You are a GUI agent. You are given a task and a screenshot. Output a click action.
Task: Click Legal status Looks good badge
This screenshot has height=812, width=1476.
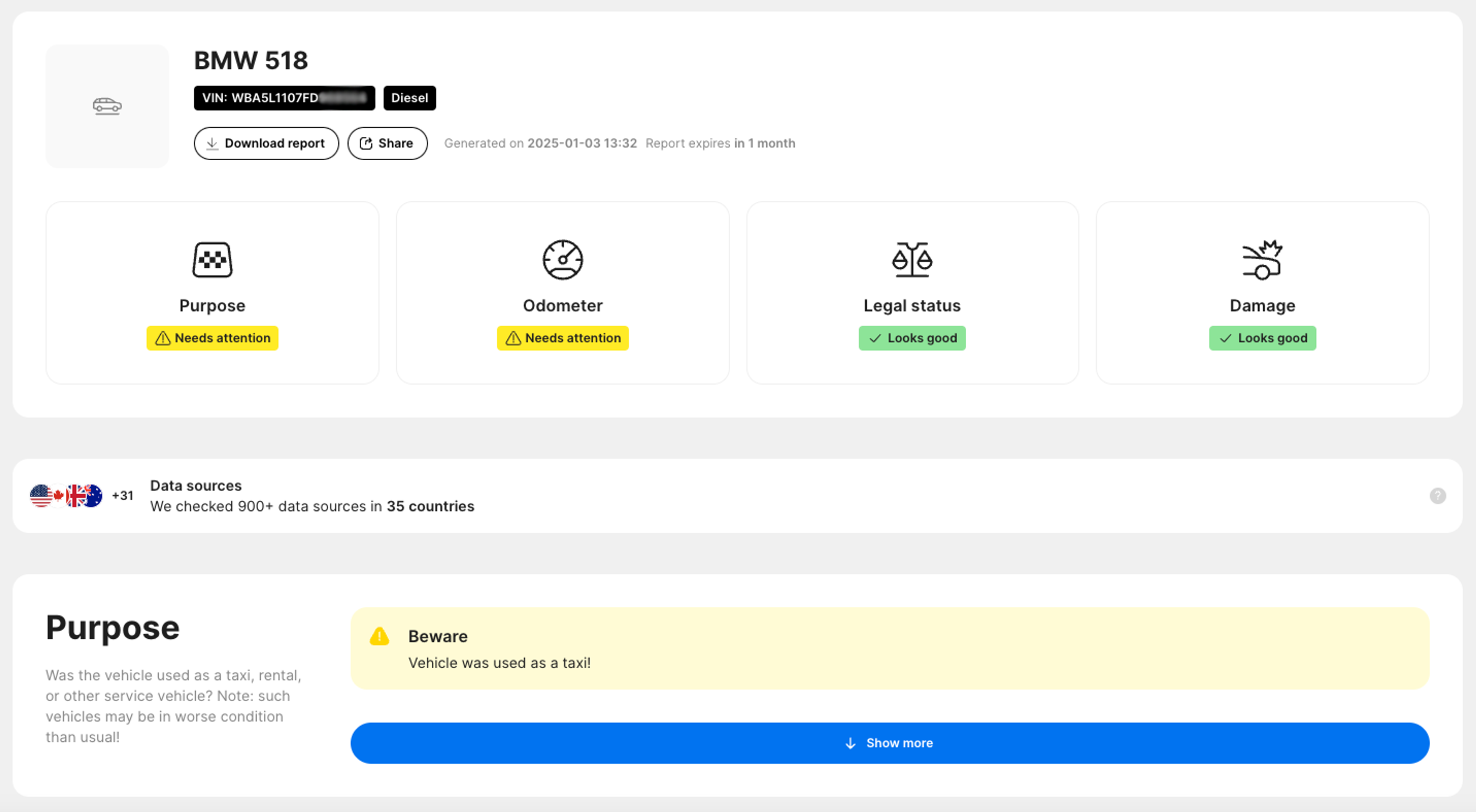[912, 338]
